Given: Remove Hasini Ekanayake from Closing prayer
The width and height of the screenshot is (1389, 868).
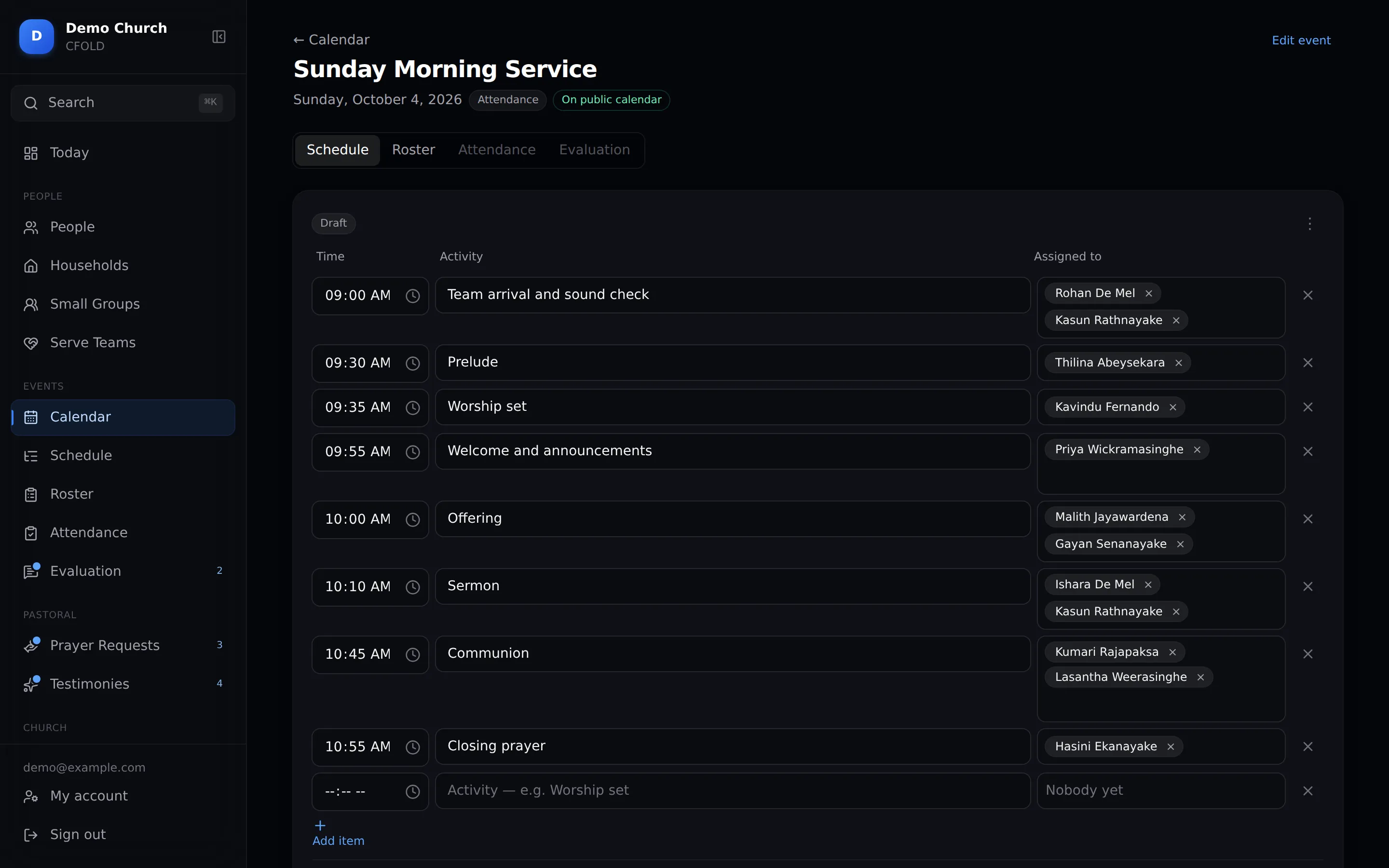Looking at the screenshot, I should coord(1171,747).
